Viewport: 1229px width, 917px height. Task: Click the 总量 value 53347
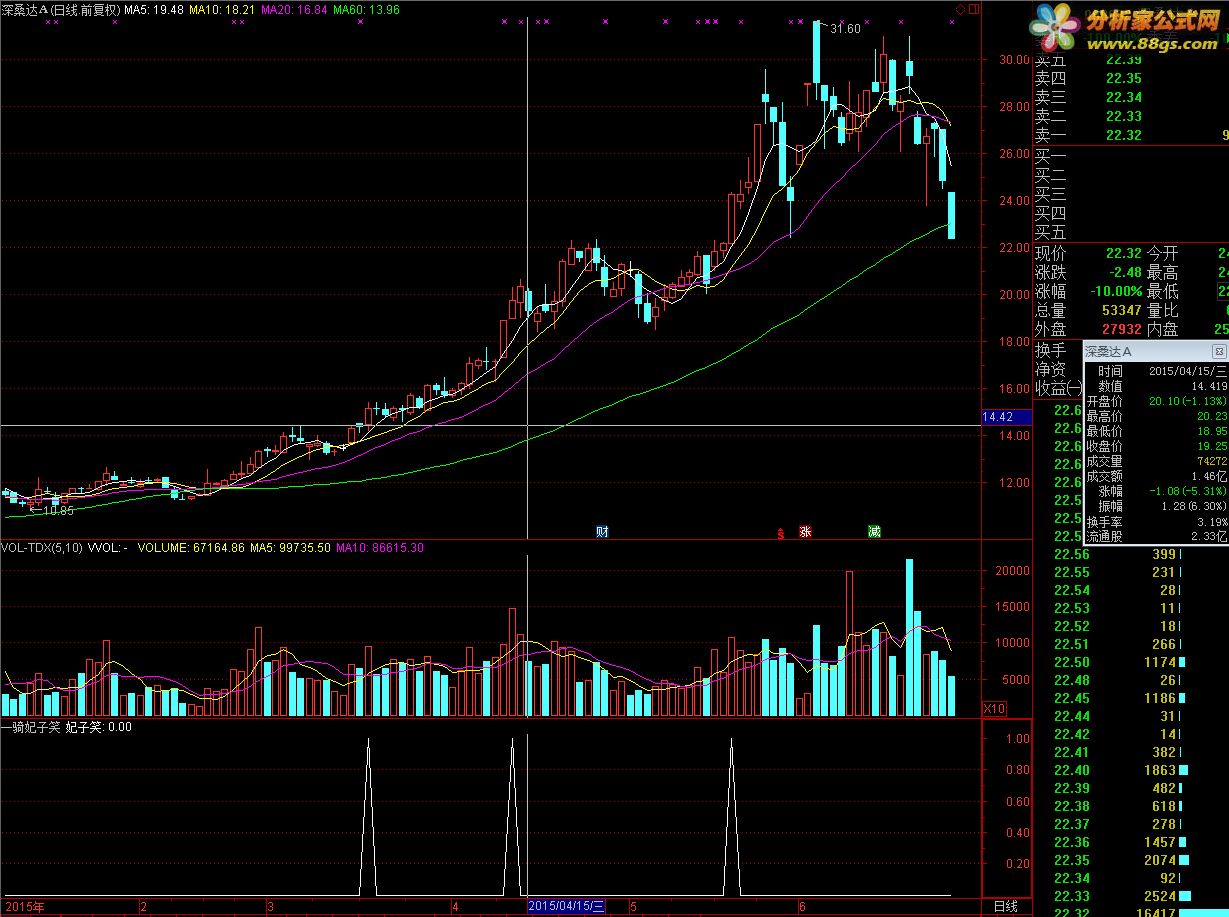click(1120, 311)
